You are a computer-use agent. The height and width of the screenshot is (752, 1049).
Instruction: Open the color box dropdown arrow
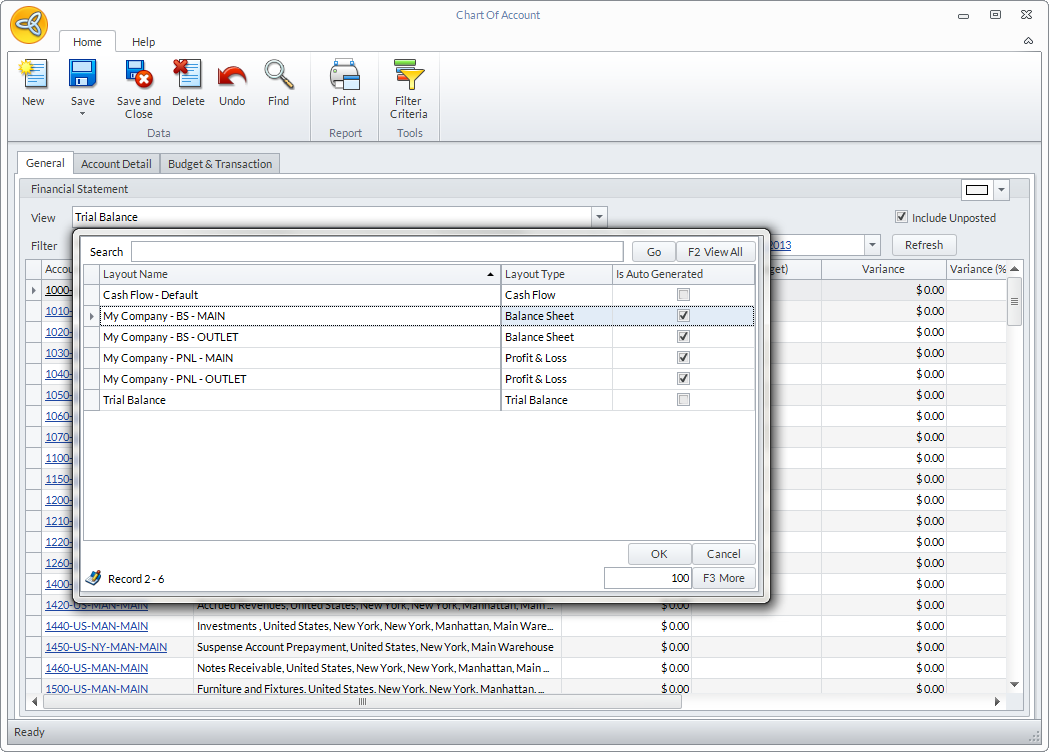point(1001,190)
